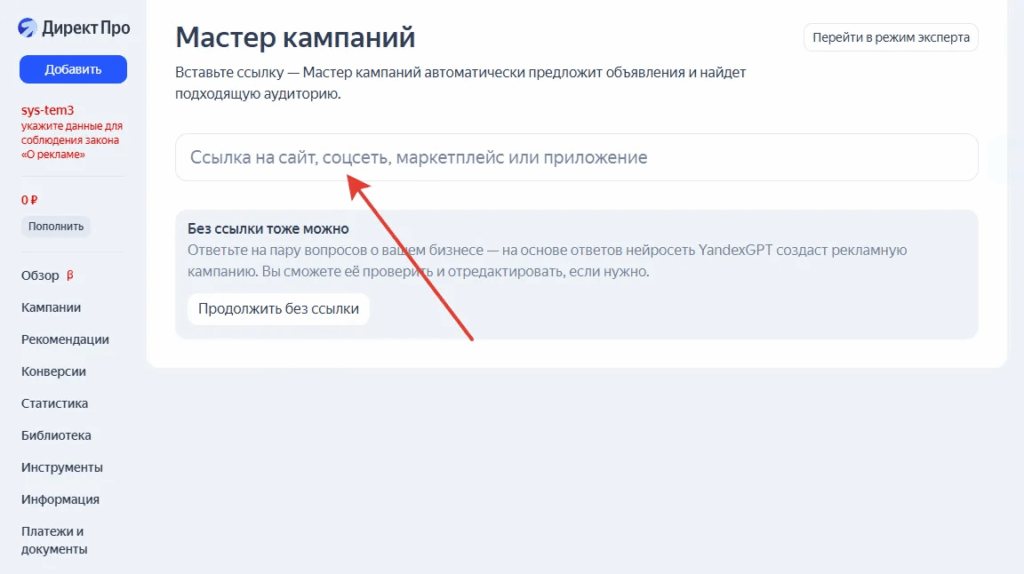
Task: Open Рекомендации in the sidebar
Action: 65,340
